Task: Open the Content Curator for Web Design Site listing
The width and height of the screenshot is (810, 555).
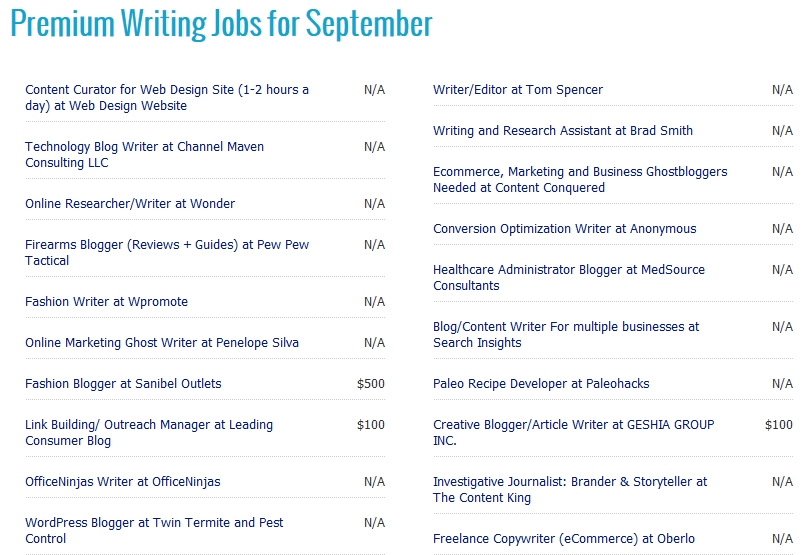Action: coord(167,97)
